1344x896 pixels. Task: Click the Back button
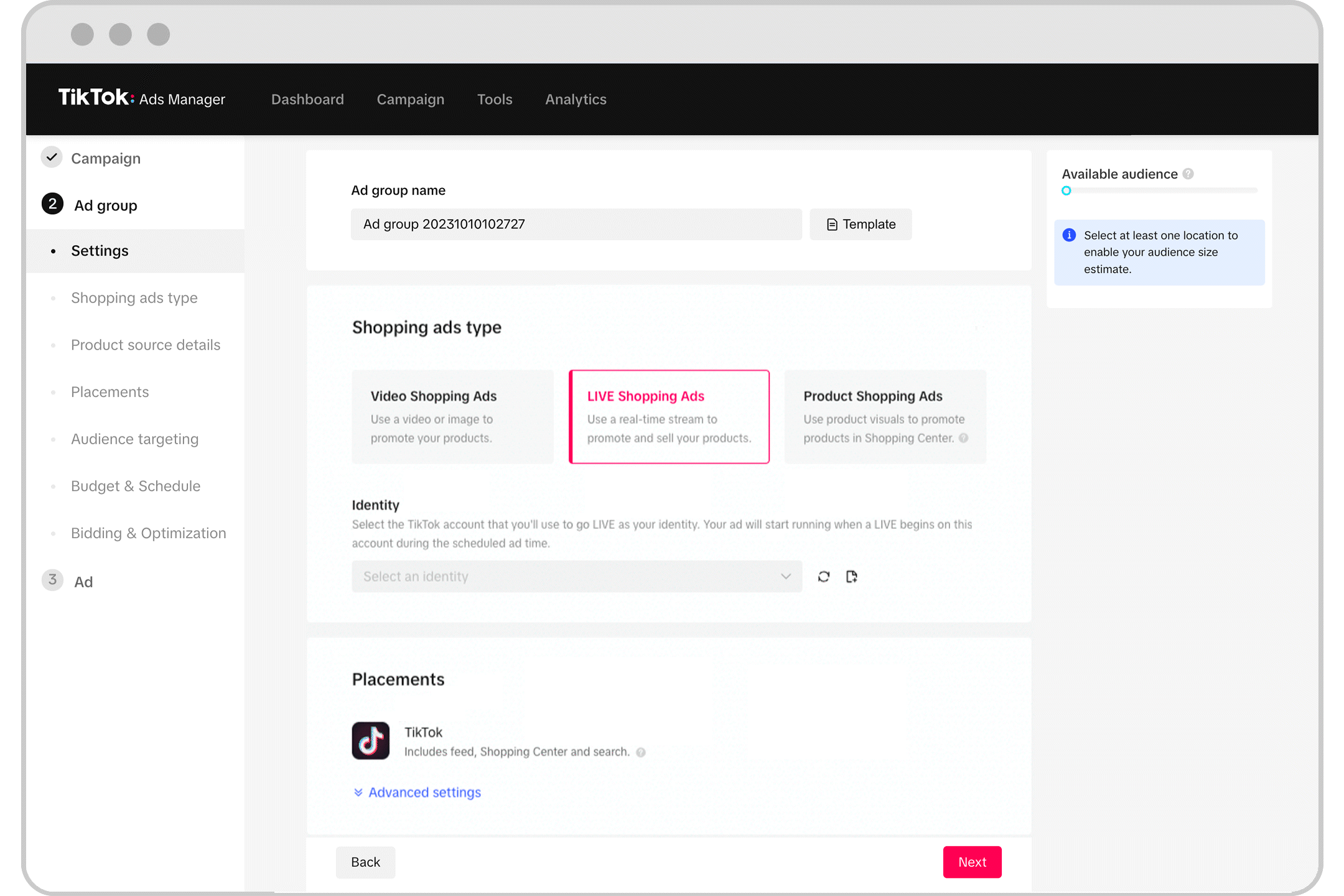(365, 862)
